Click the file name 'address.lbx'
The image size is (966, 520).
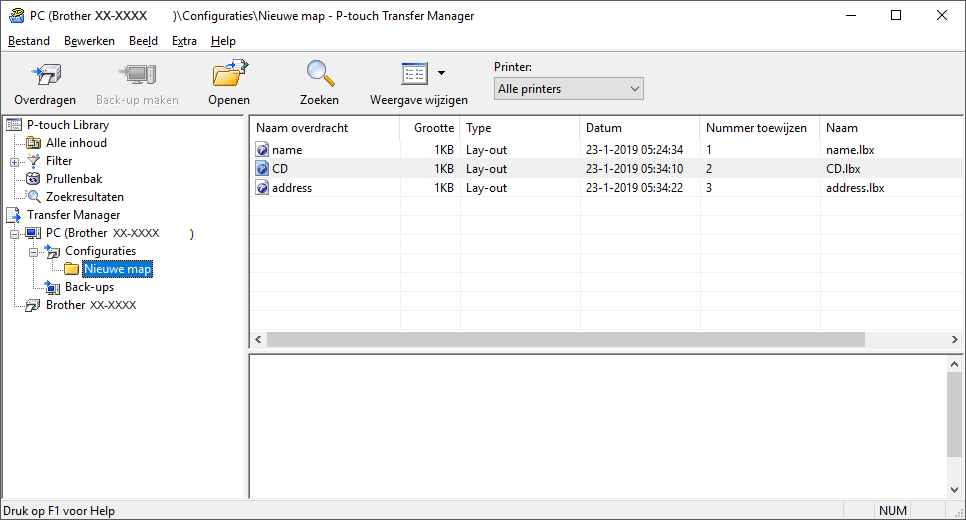coord(855,188)
